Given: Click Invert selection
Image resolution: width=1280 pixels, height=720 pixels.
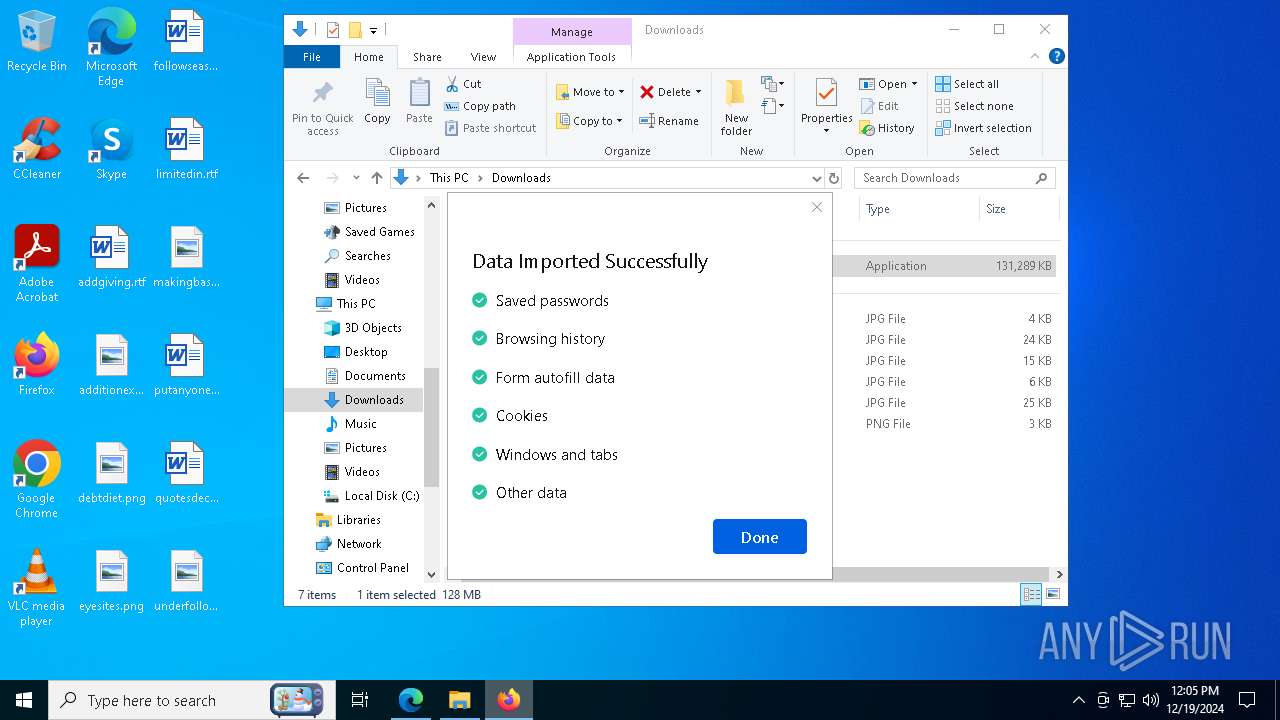Looking at the screenshot, I should click(983, 128).
